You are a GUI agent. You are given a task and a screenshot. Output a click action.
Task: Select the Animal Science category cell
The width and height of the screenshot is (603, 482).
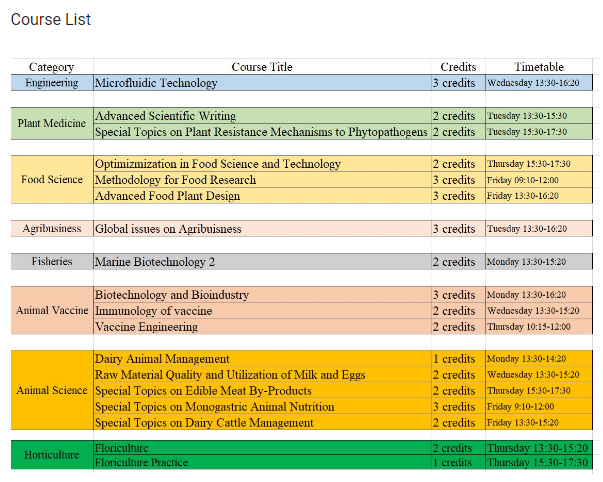click(x=52, y=391)
